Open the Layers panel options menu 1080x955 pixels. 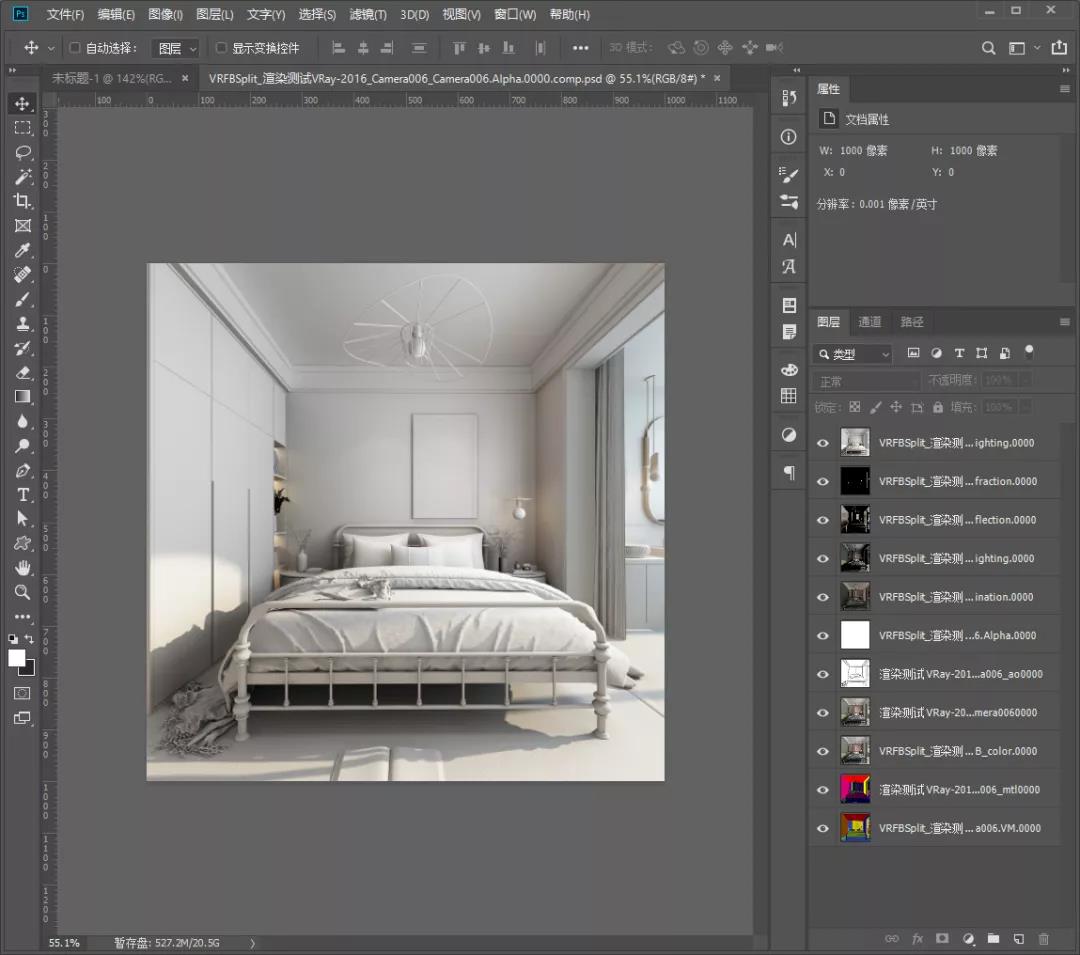[x=1065, y=322]
